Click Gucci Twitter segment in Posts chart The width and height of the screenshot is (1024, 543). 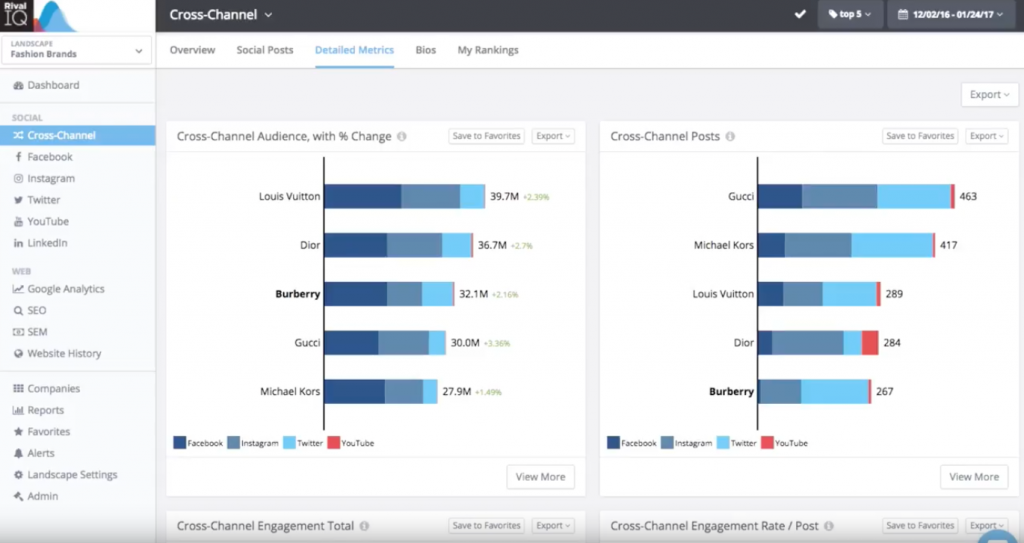pyautogui.click(x=914, y=196)
